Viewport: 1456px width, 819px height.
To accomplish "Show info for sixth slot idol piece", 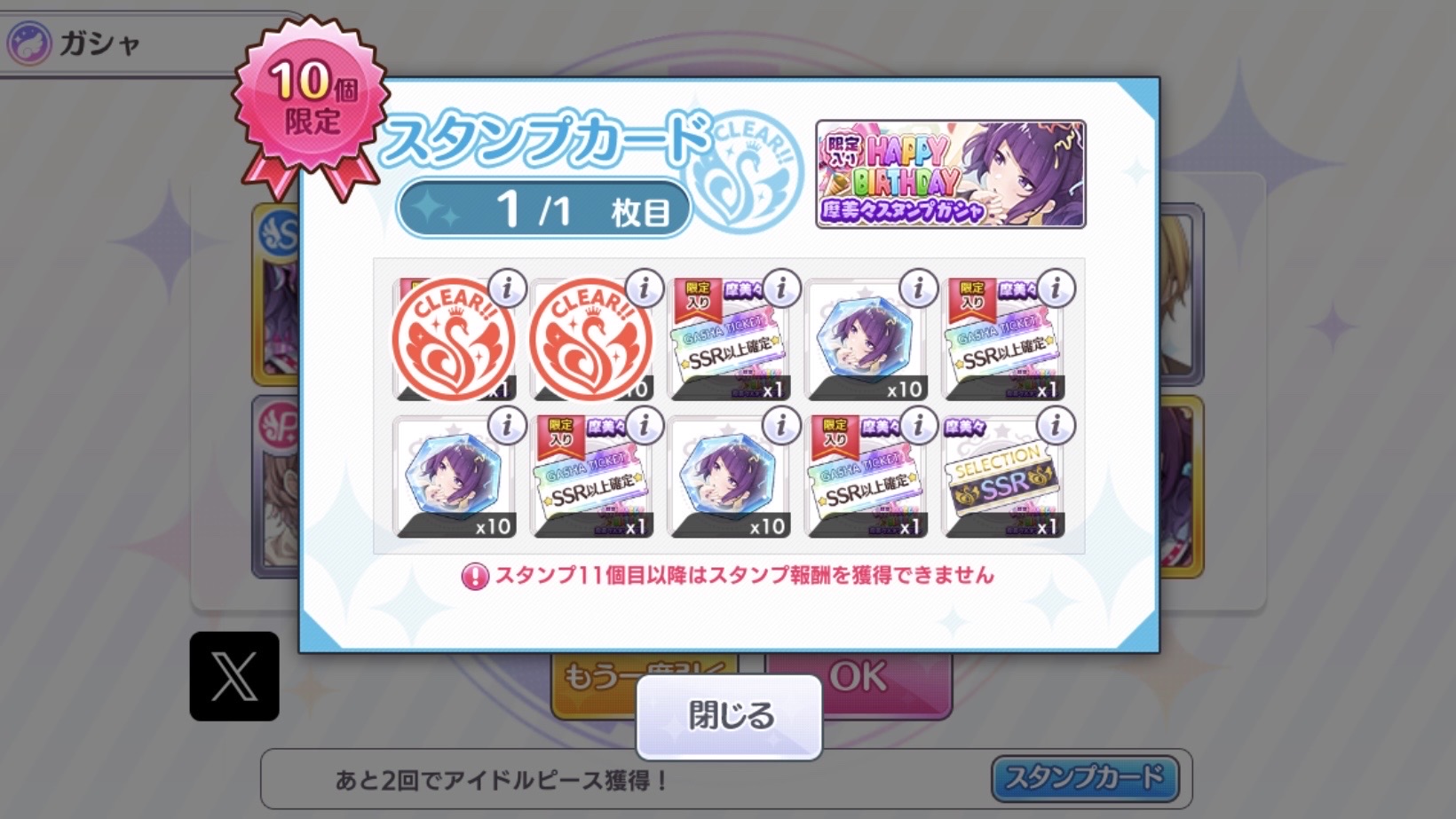I will [x=507, y=426].
